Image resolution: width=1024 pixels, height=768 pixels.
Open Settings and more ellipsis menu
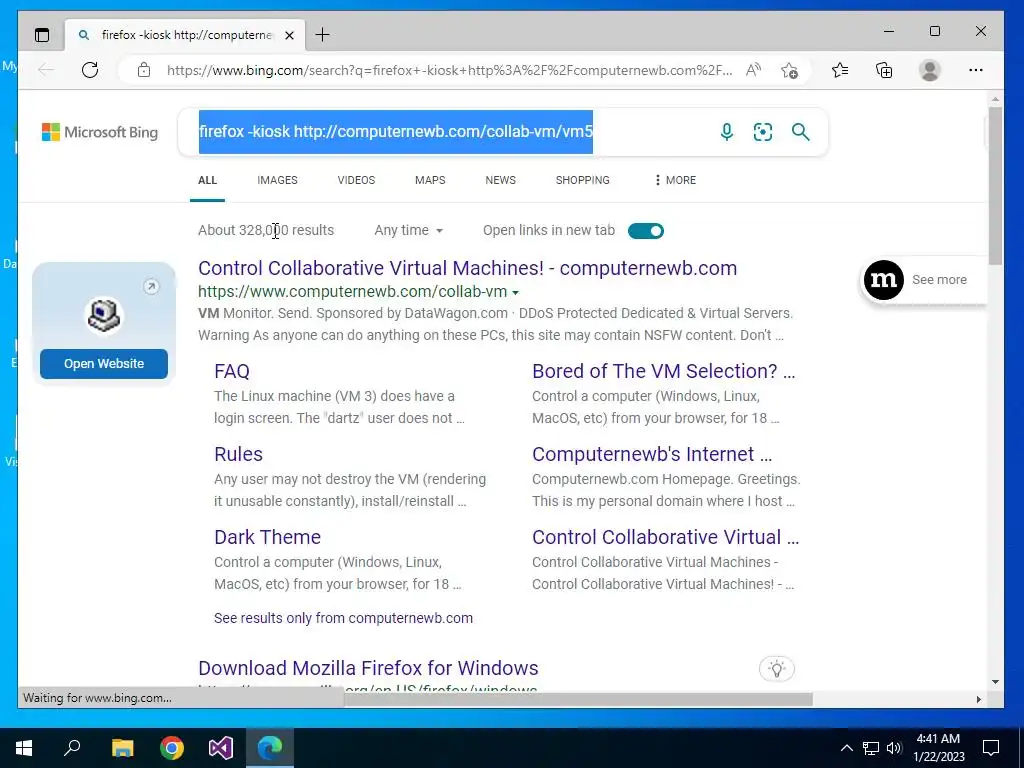coord(976,70)
